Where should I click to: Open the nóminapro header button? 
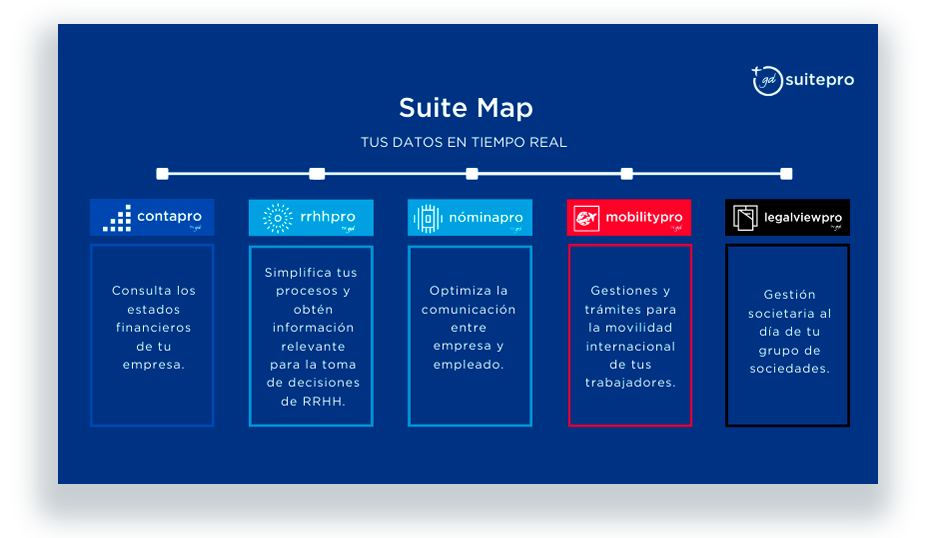(470, 218)
